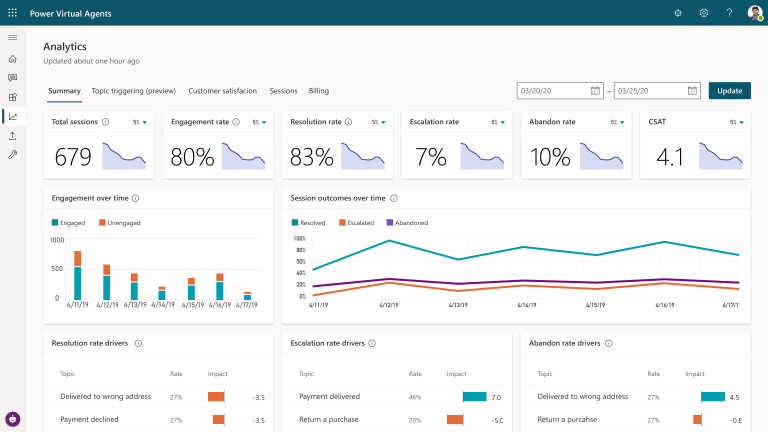Open the wrench Manage sidebar icon

click(x=13, y=155)
